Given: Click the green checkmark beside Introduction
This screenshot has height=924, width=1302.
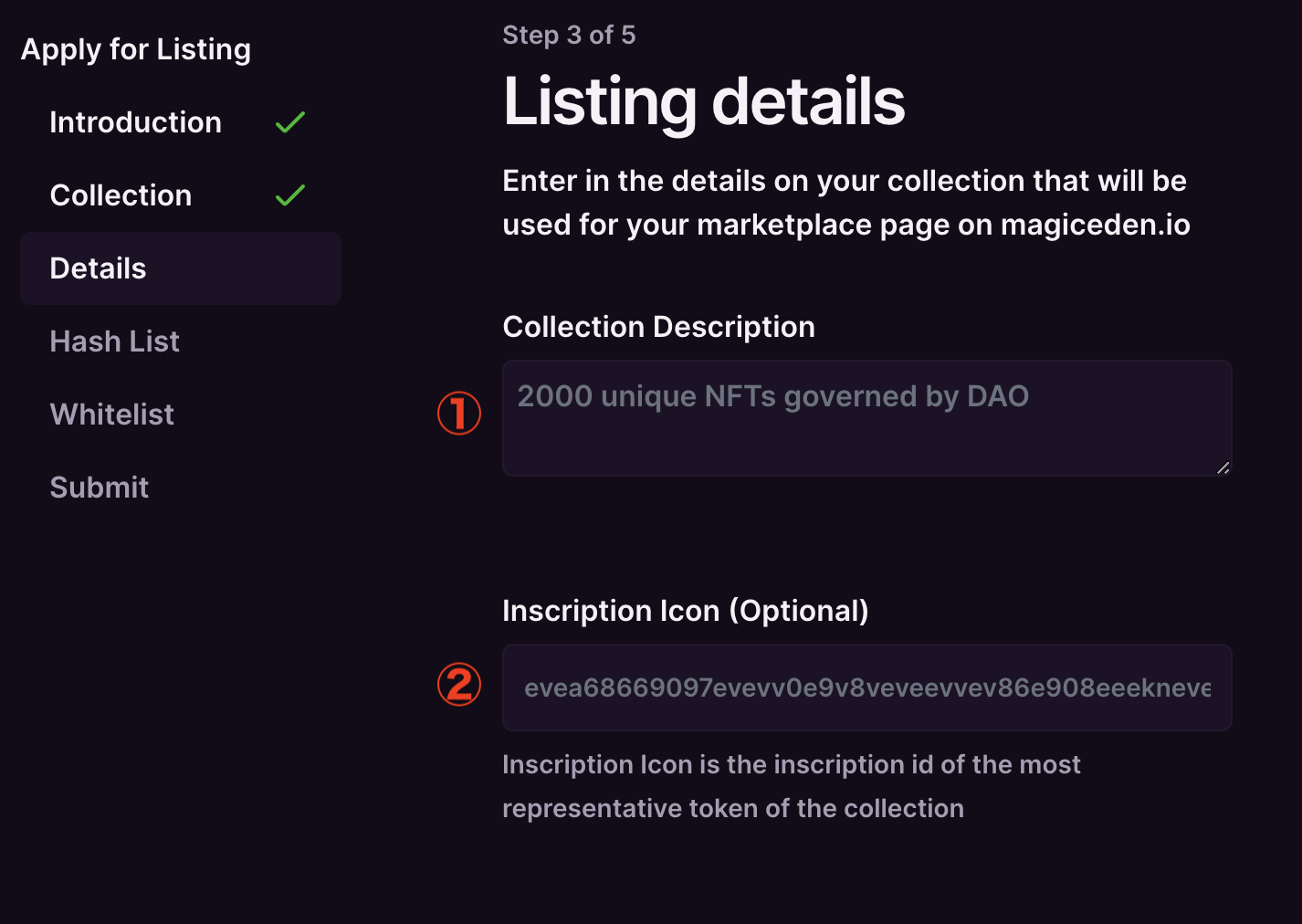Looking at the screenshot, I should click(290, 122).
